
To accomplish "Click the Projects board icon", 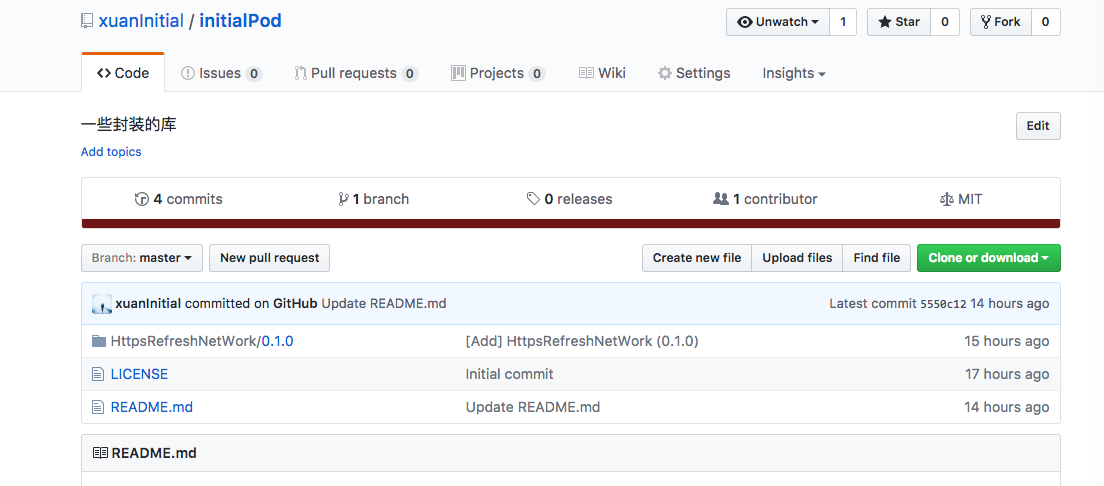I will point(458,73).
